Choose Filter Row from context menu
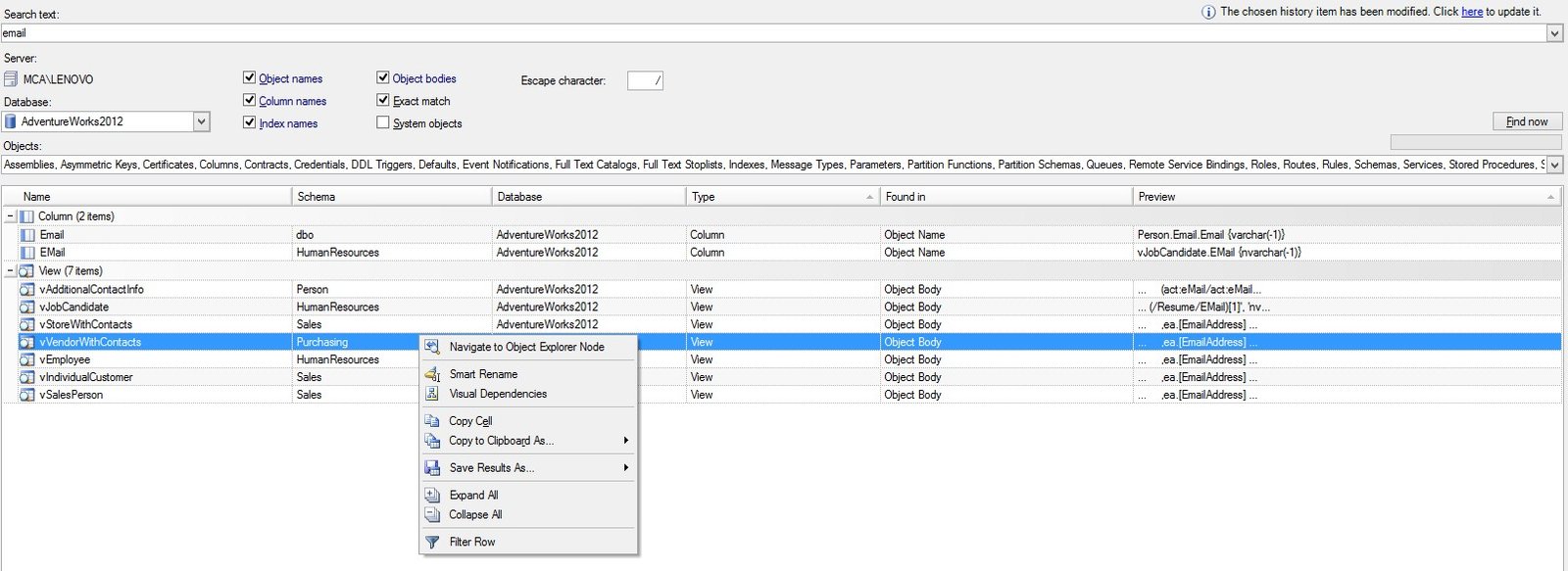 click(x=529, y=543)
